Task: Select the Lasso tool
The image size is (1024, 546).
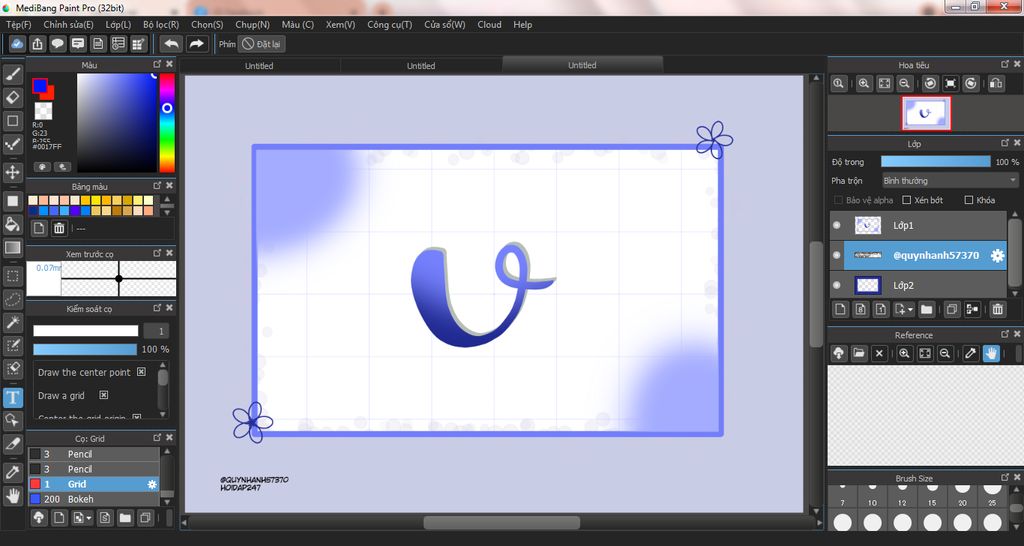Action: coord(12,300)
